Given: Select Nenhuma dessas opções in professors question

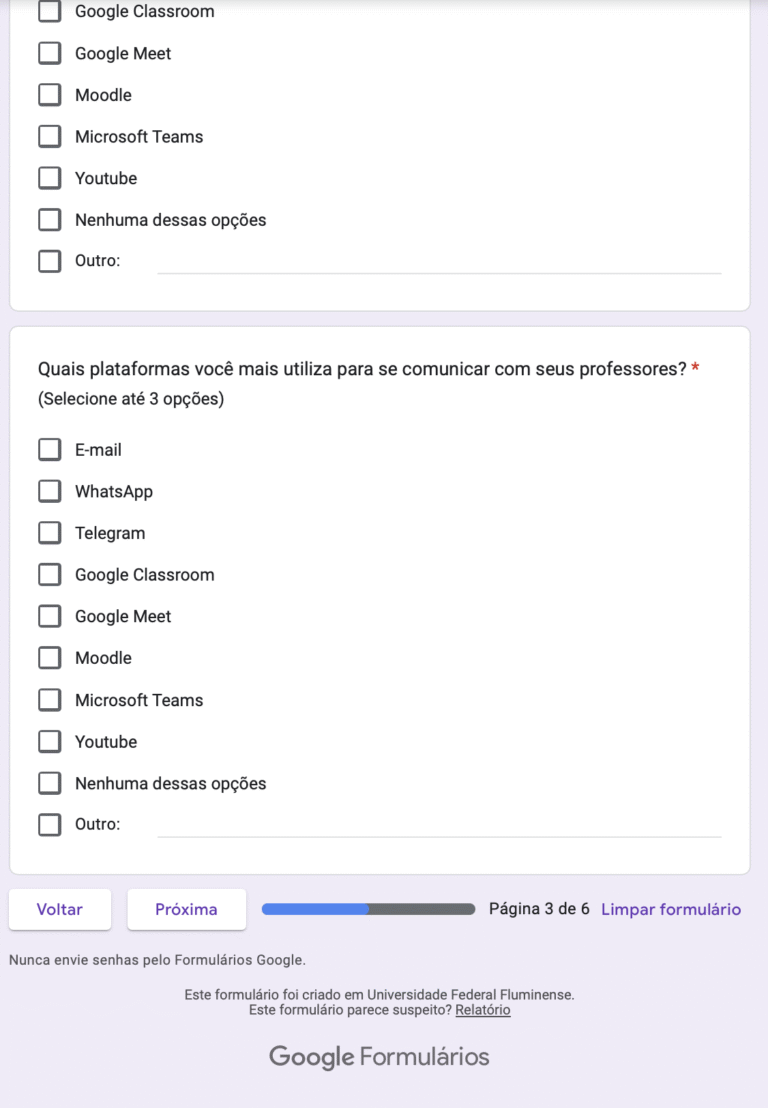Looking at the screenshot, I should [x=50, y=783].
